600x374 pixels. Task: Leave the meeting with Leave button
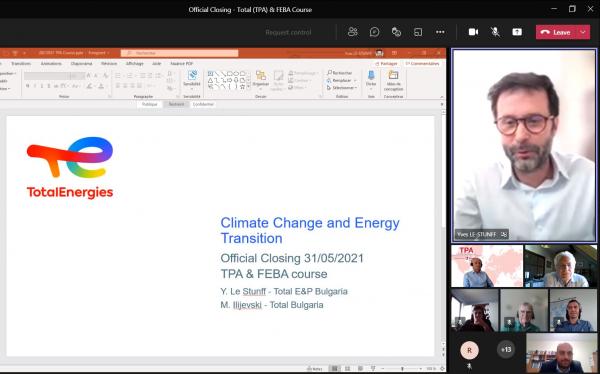557,33
